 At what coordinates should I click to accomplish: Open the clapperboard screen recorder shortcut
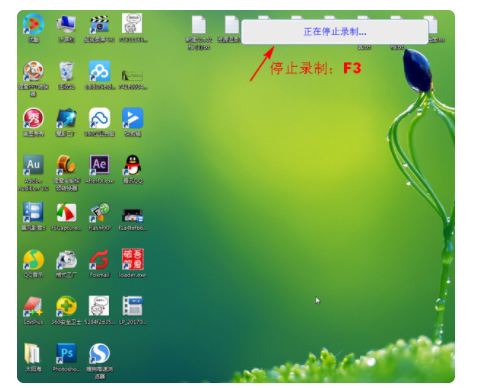click(x=99, y=25)
